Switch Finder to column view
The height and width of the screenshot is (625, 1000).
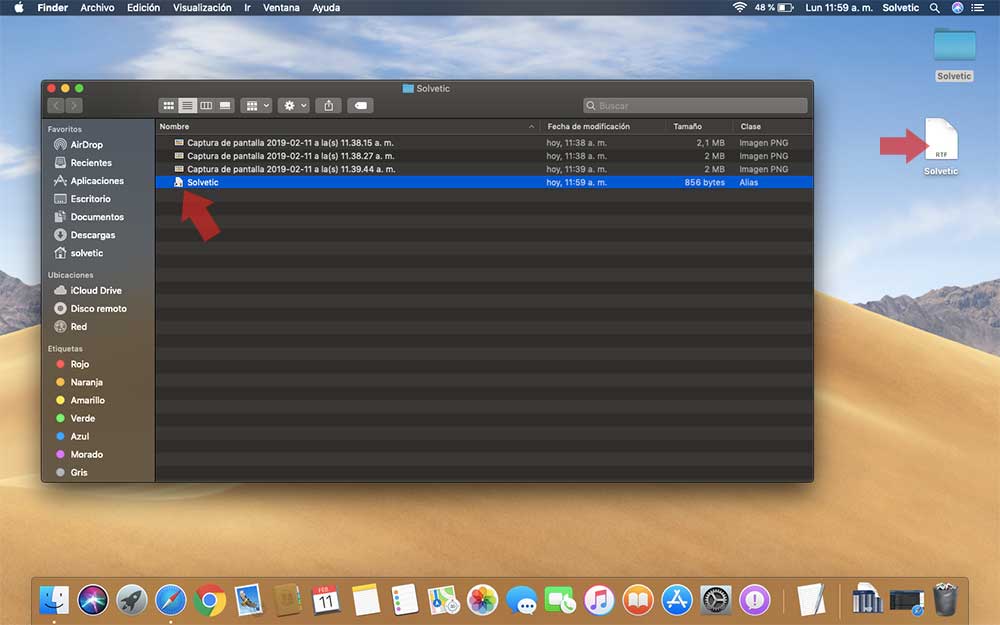pos(206,106)
